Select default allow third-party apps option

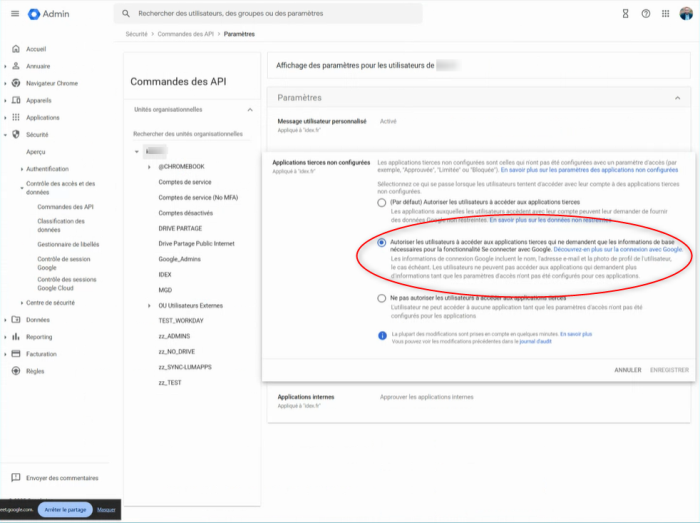click(x=381, y=203)
